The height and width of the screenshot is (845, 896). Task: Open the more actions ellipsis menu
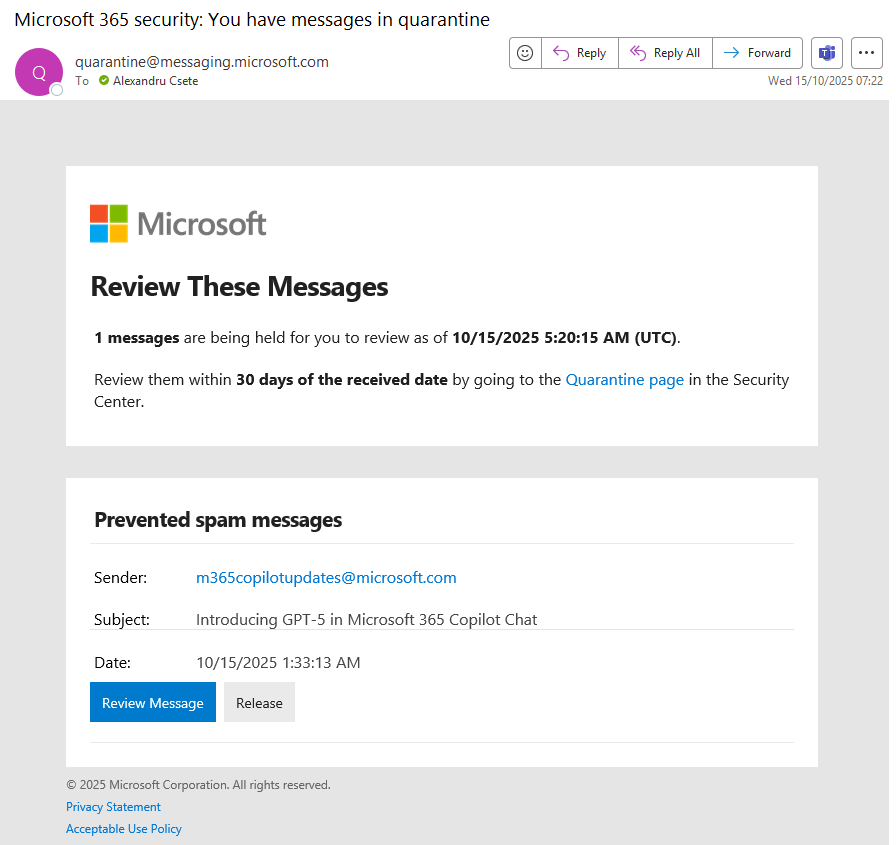click(x=867, y=53)
